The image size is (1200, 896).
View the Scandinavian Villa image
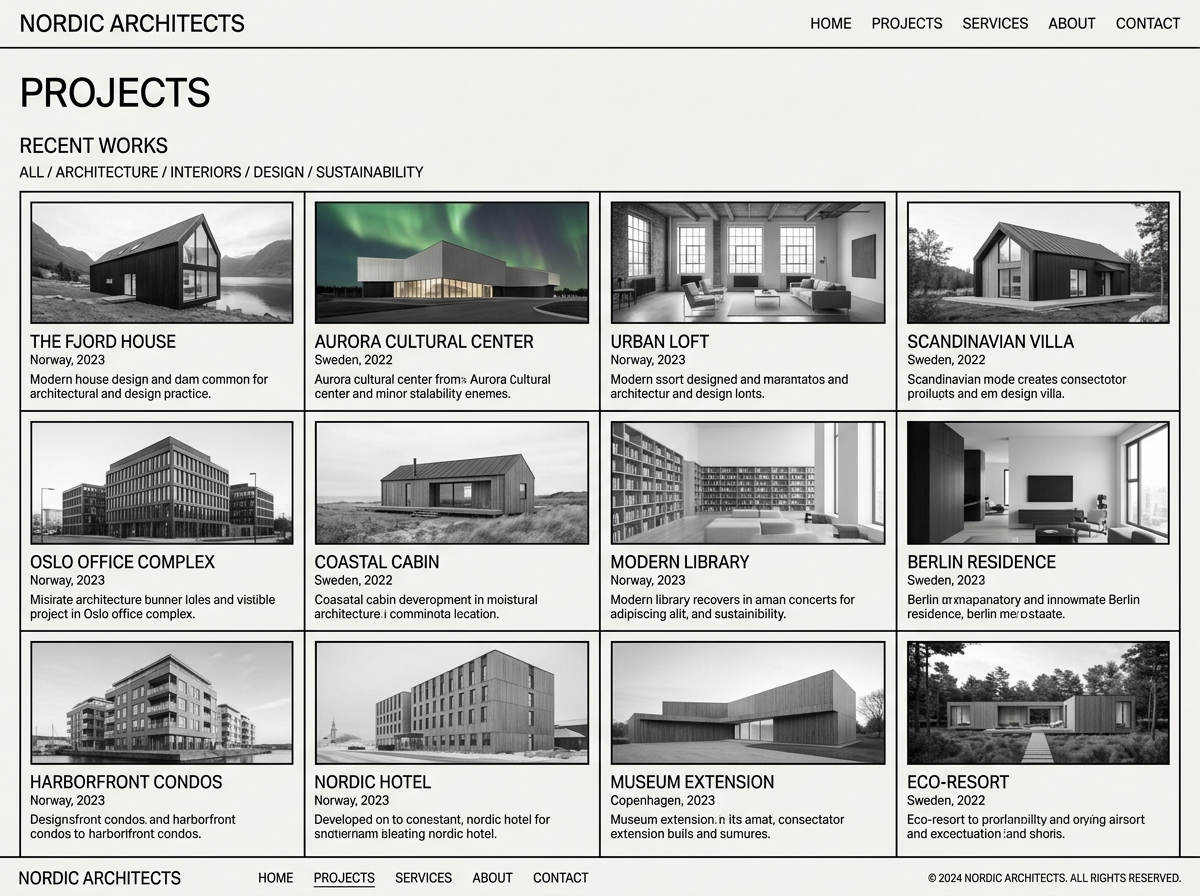1038,262
